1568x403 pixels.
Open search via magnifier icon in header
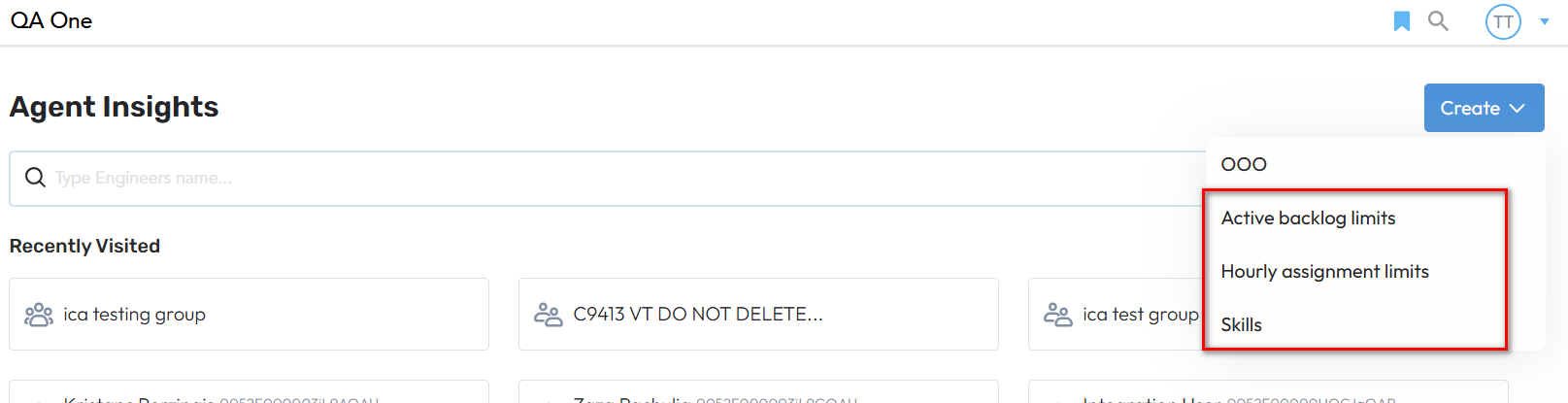[x=1438, y=21]
